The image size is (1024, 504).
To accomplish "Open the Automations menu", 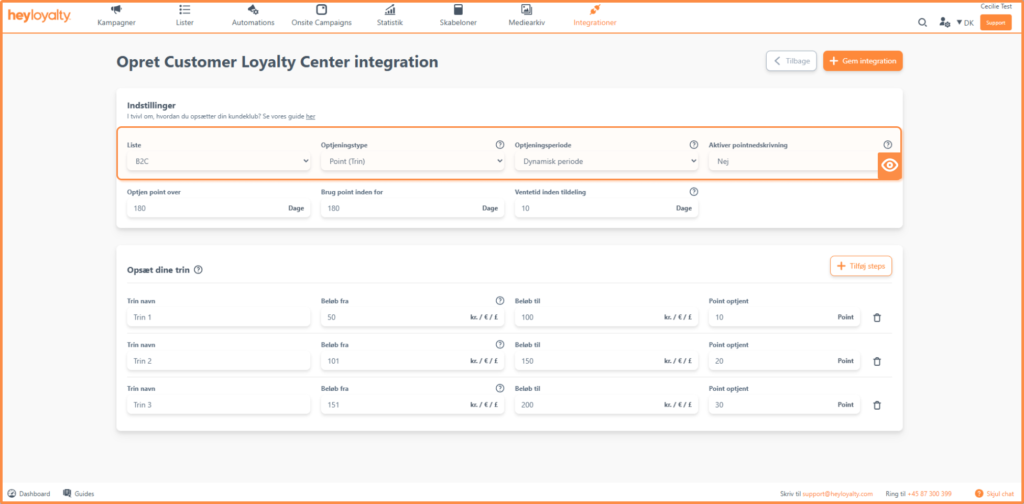I will click(x=253, y=16).
